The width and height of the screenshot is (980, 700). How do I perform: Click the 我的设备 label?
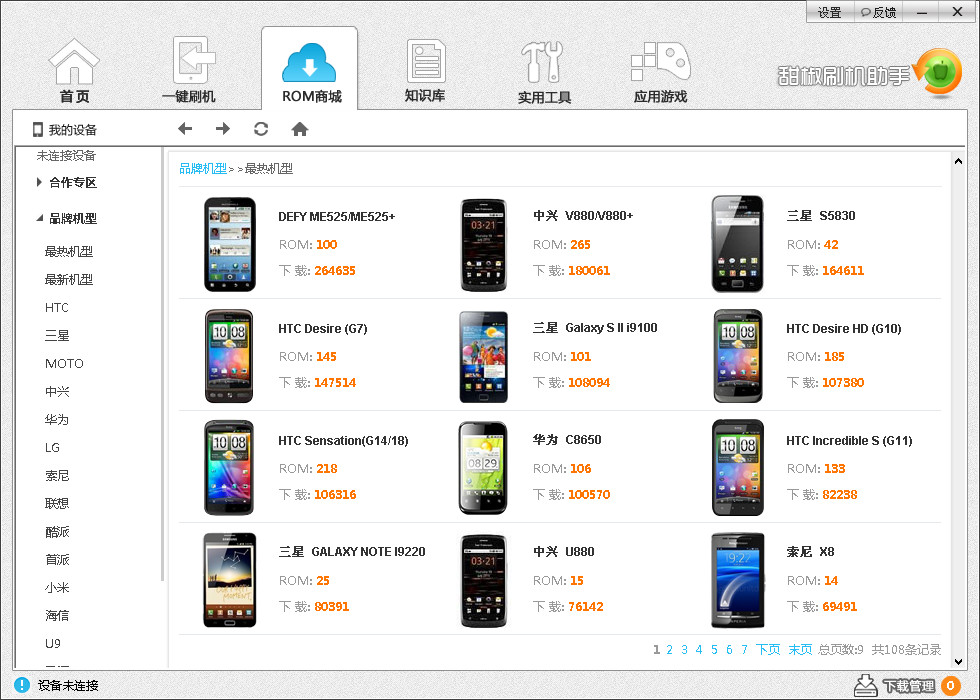[x=72, y=129]
